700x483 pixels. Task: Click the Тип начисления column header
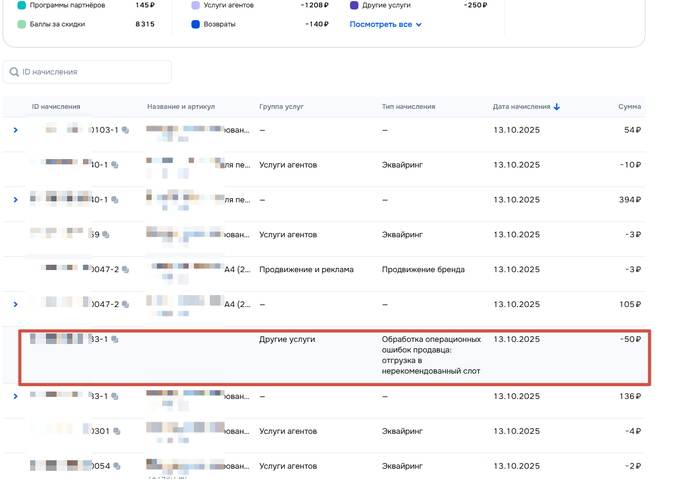[x=408, y=107]
